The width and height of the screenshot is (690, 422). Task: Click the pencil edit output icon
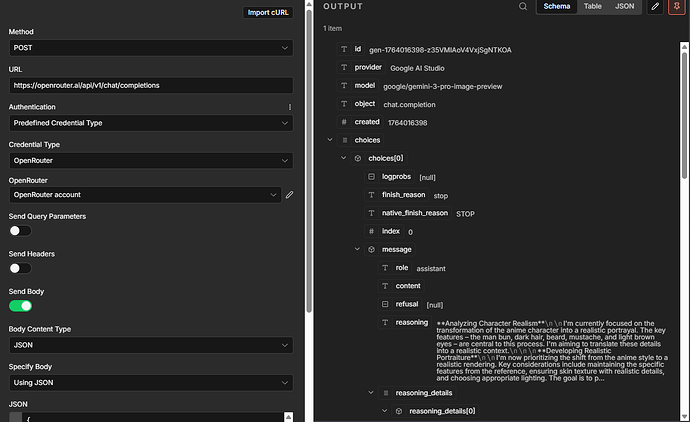click(655, 7)
